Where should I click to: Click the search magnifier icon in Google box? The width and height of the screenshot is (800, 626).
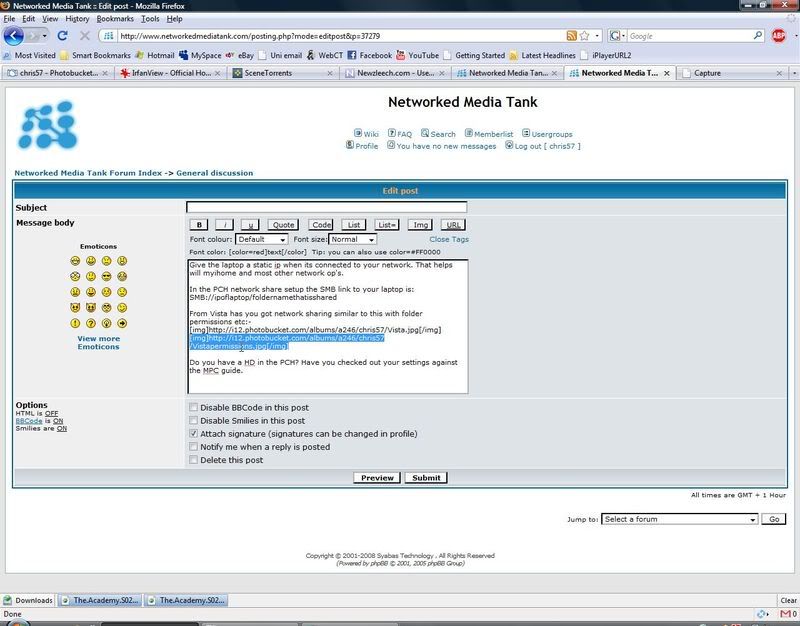pos(758,36)
